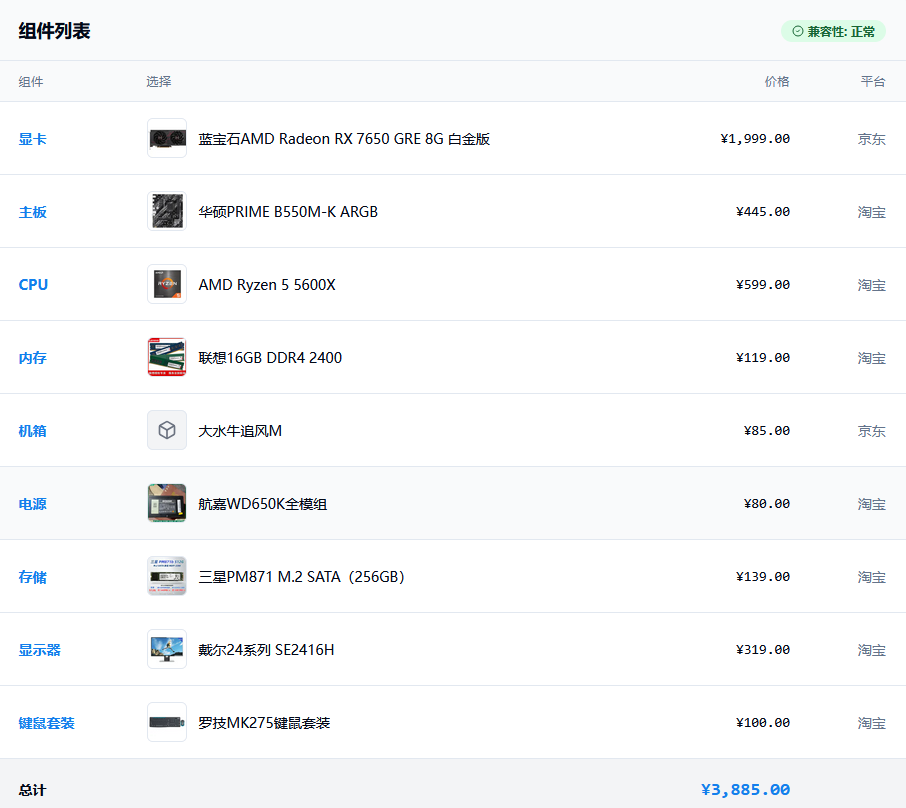The width and height of the screenshot is (906, 808).
Task: Select 联想16GB DDR4 2400 product name
Action: [x=270, y=358]
